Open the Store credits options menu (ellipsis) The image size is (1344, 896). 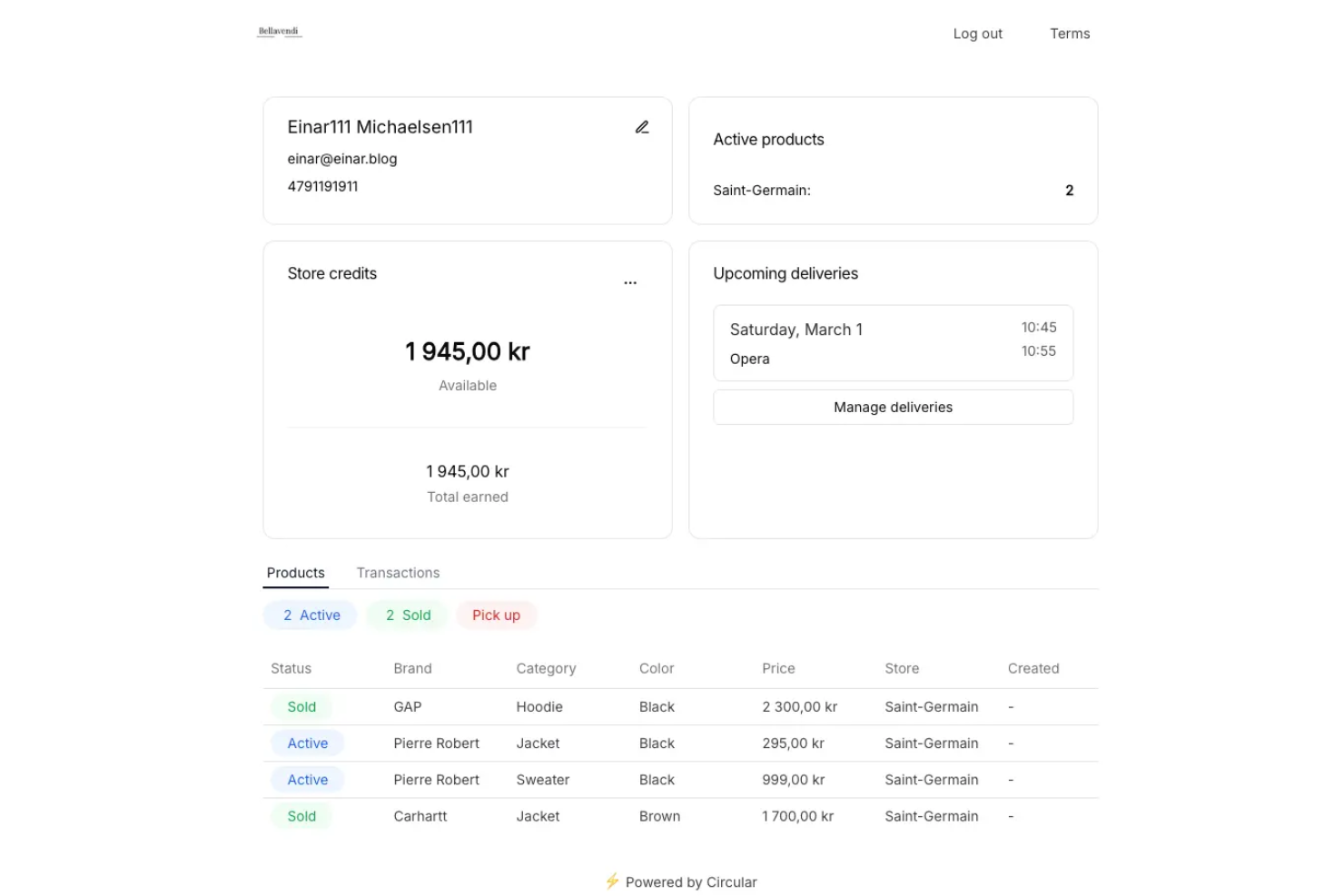pyautogui.click(x=630, y=282)
